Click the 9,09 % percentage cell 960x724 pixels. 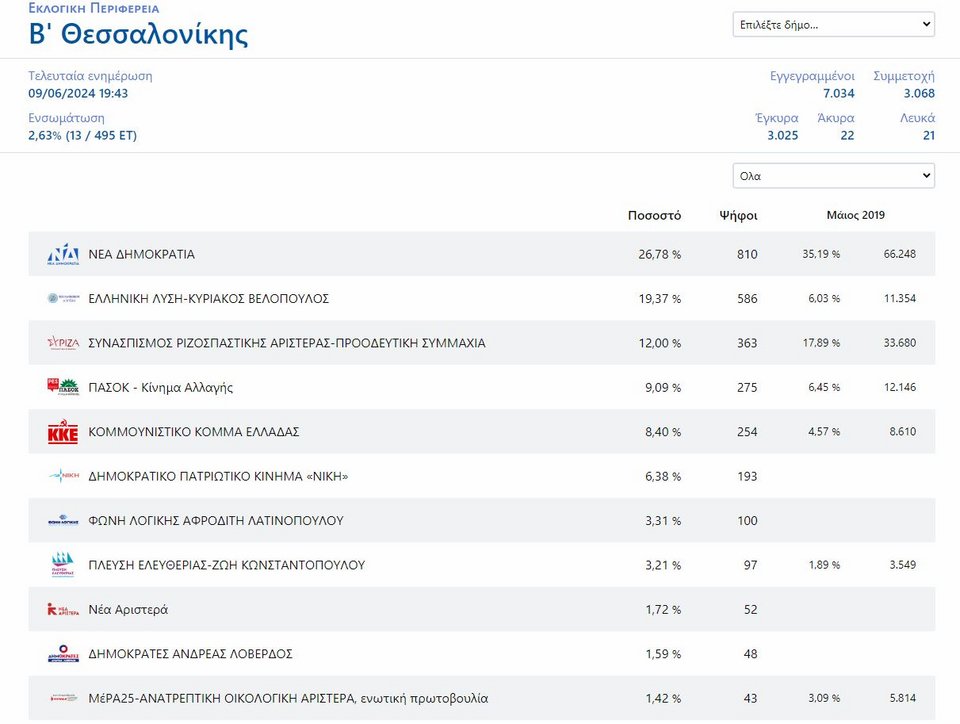[x=662, y=387]
